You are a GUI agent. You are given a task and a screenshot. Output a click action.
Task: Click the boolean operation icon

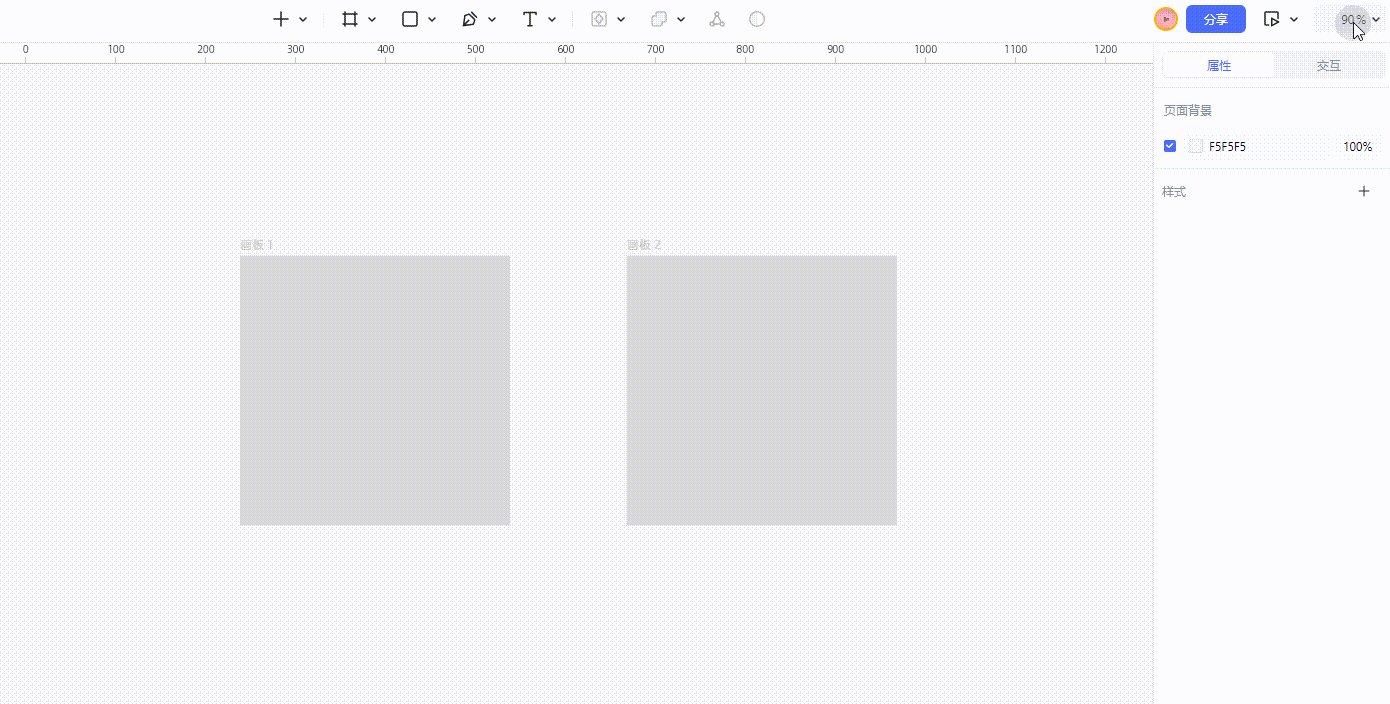658,19
